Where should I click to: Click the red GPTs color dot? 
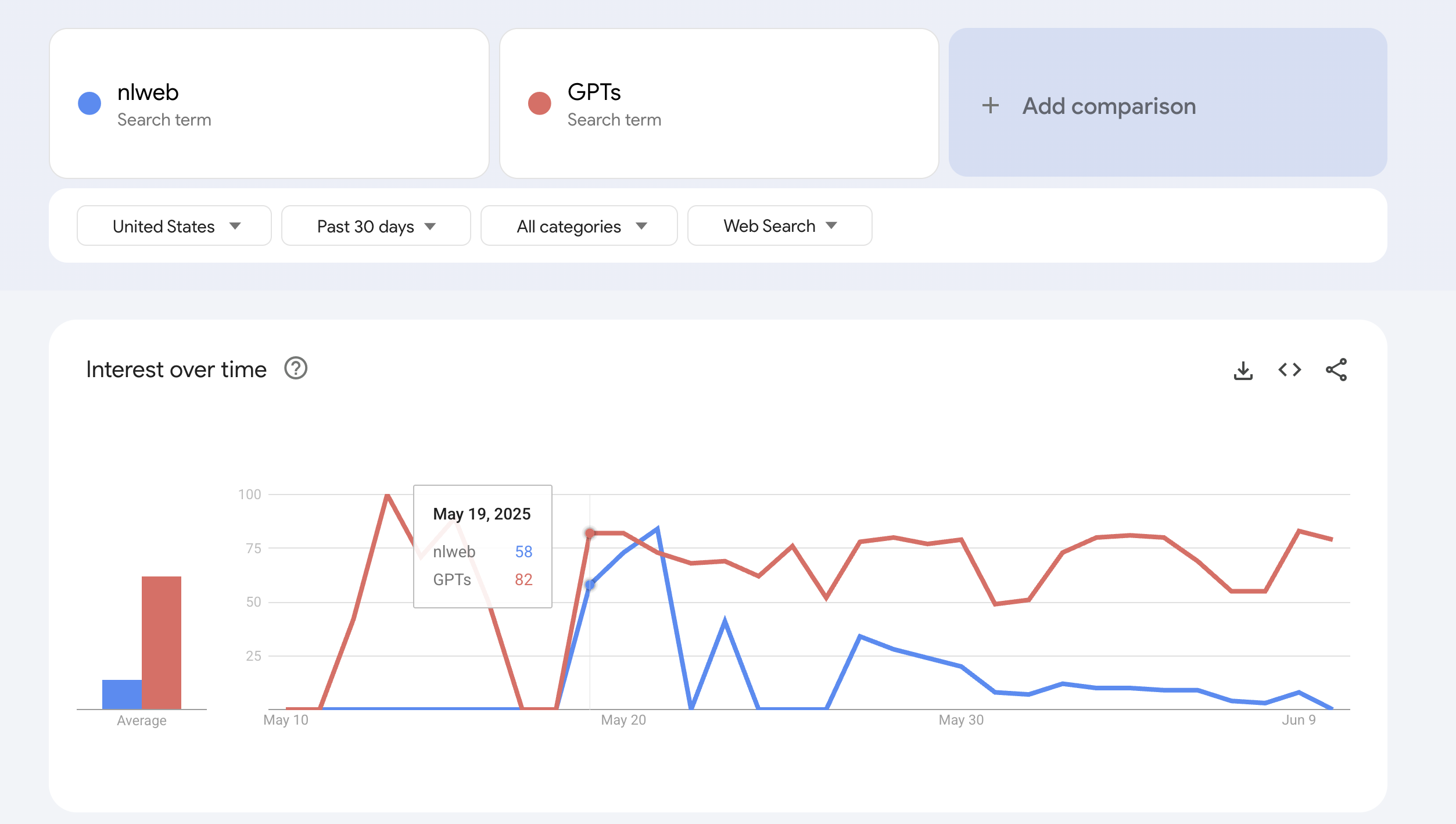pos(539,103)
